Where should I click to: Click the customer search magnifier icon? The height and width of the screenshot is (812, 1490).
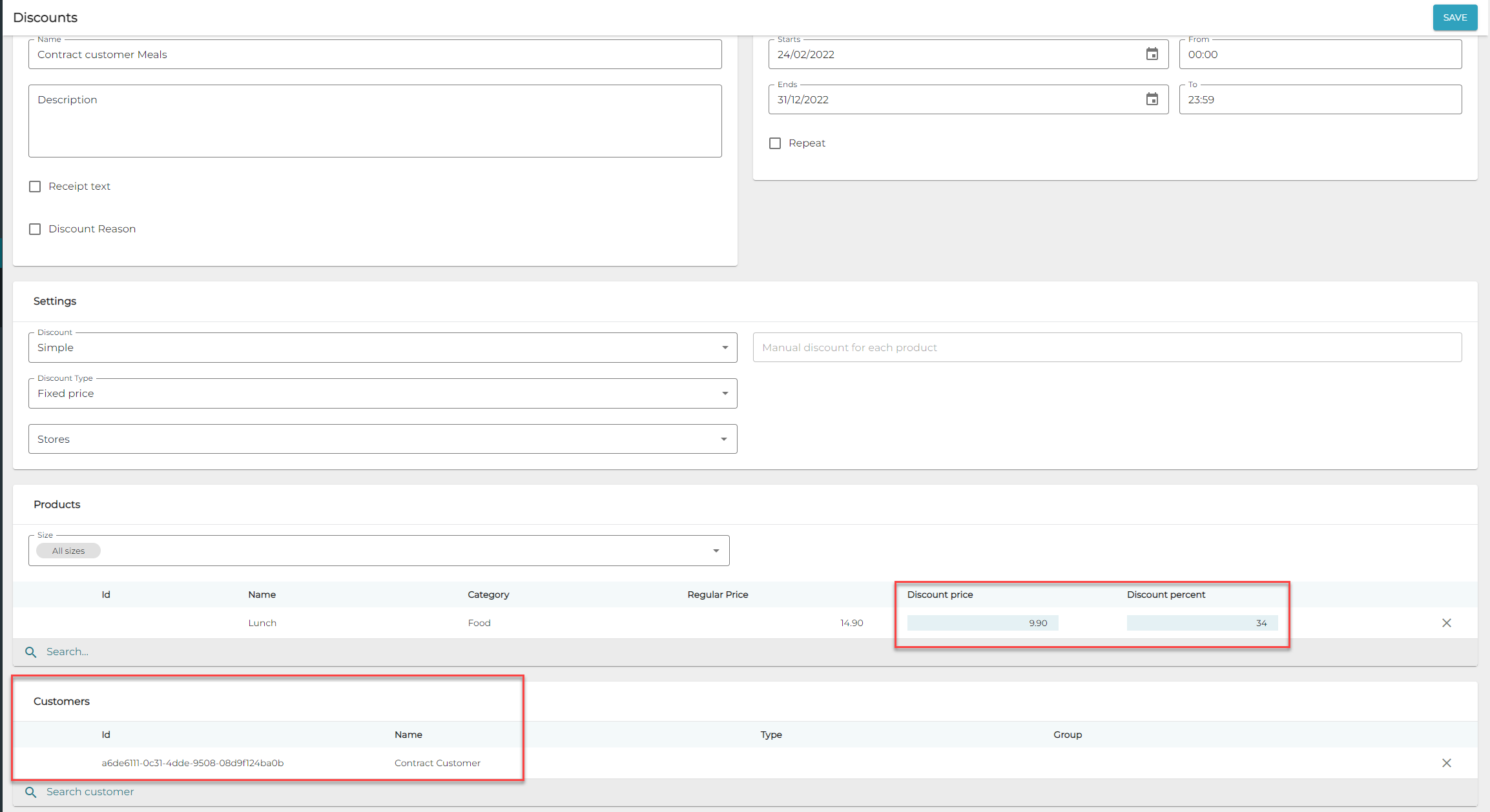(x=30, y=792)
